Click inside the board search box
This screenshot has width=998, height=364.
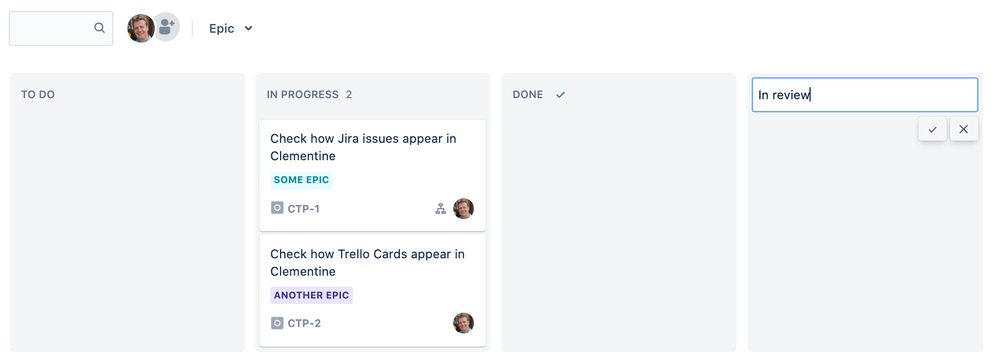60,28
